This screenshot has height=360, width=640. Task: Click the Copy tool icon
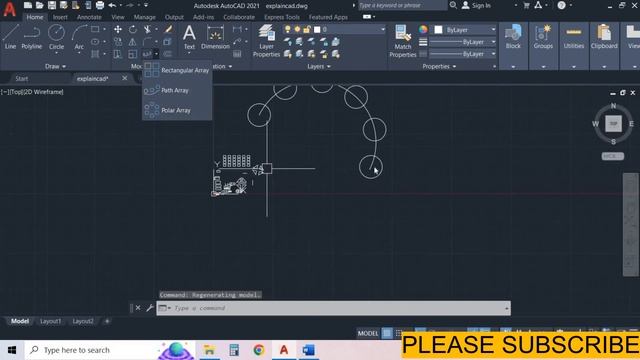(x=118, y=42)
